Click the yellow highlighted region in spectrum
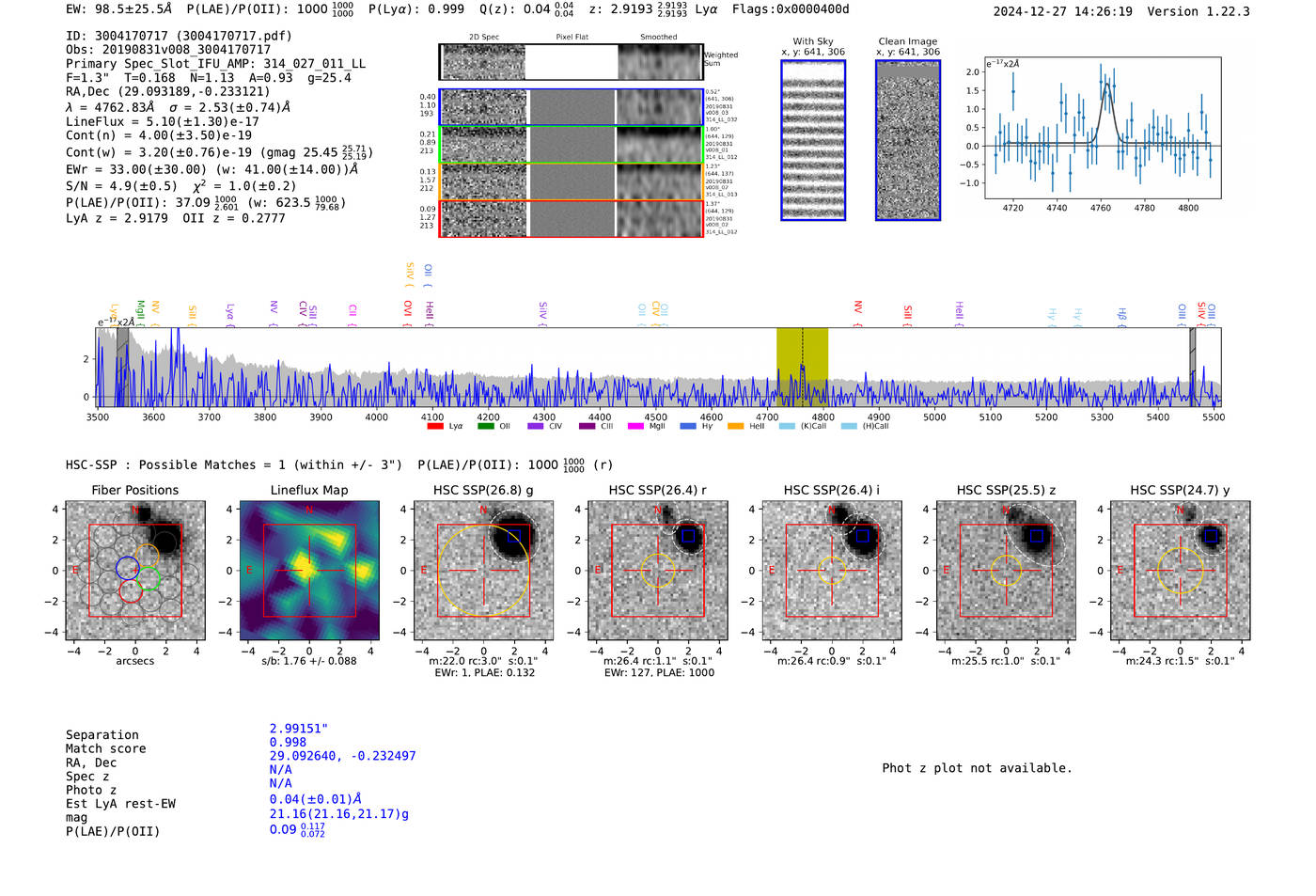The height and width of the screenshot is (896, 1316). 802,368
